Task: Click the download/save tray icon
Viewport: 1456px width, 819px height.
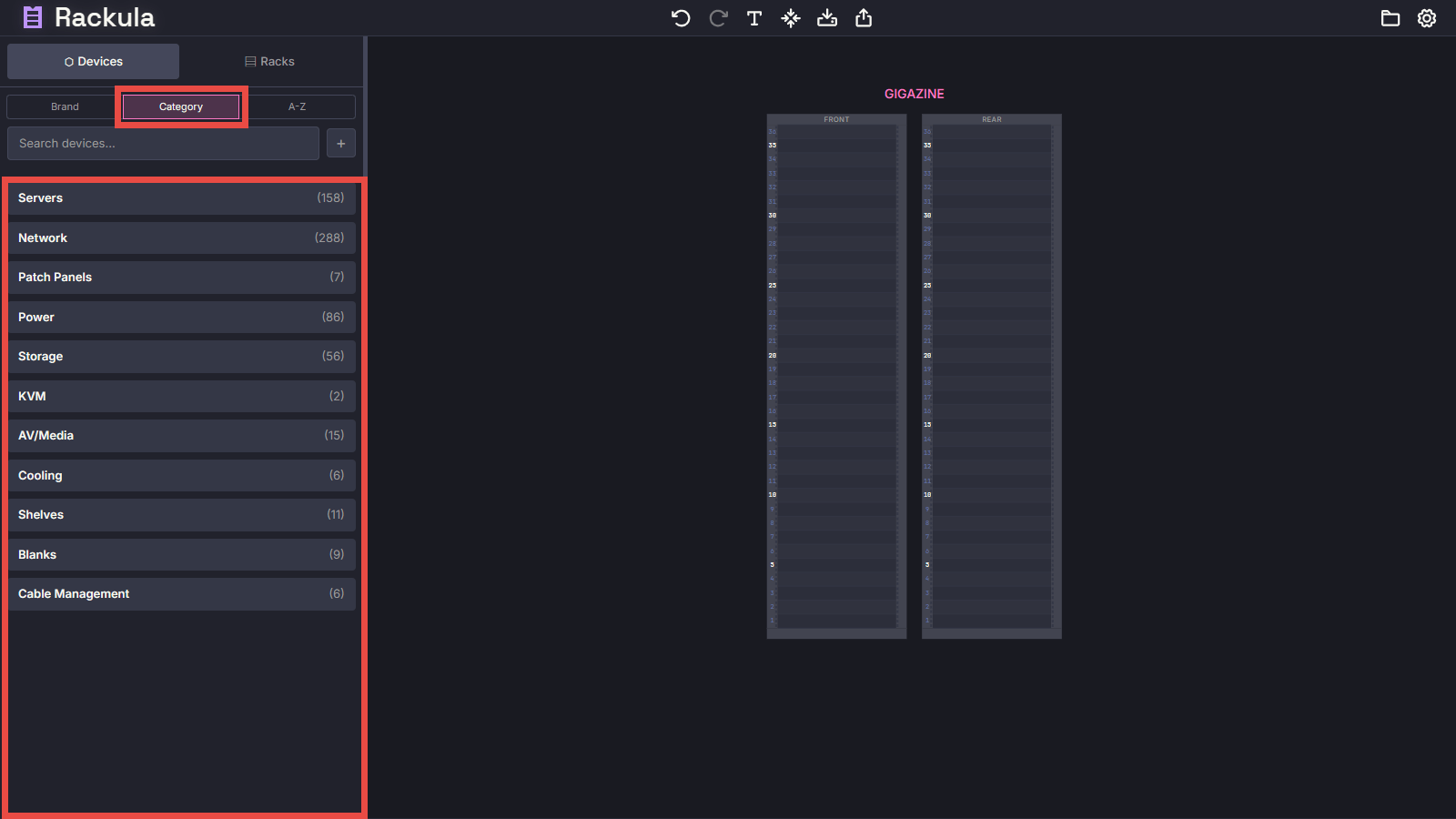Action: coord(827,18)
